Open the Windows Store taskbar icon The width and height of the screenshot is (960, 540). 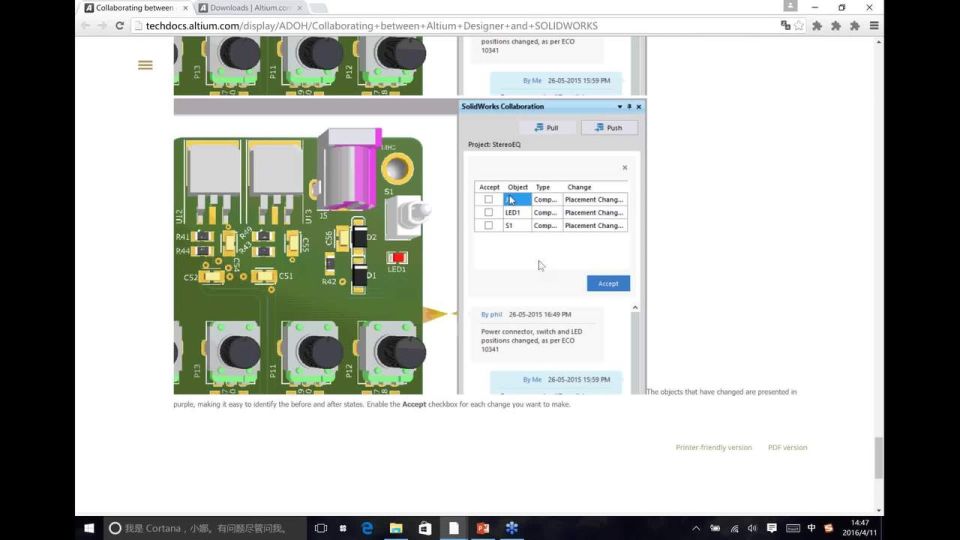425,528
